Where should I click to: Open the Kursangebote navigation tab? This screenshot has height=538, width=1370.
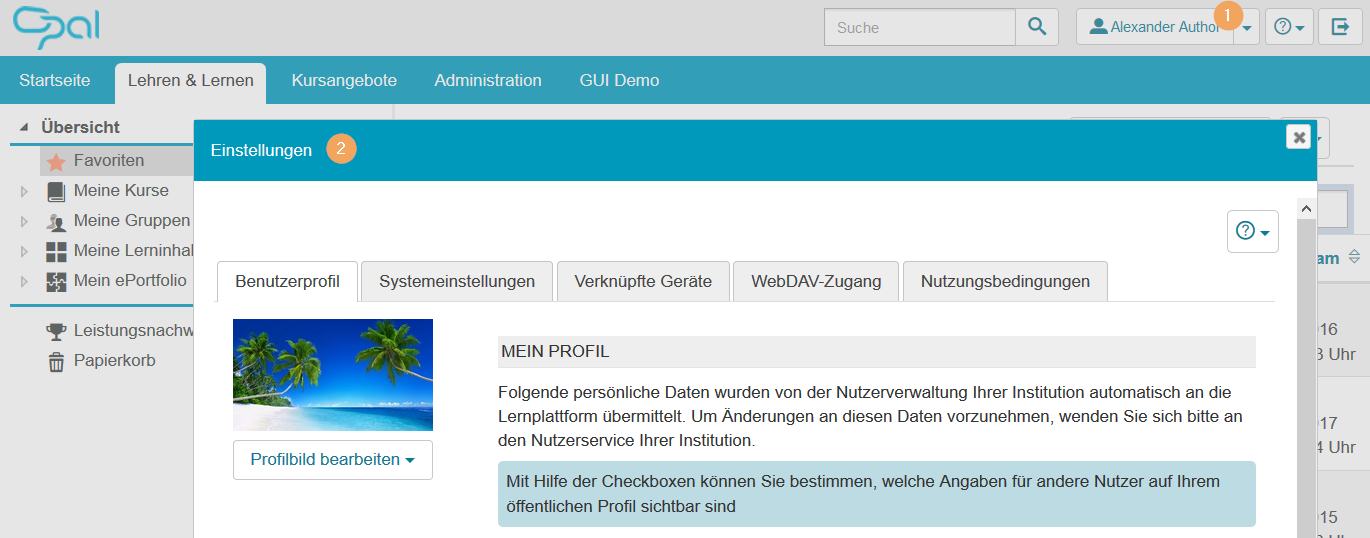[x=344, y=80]
